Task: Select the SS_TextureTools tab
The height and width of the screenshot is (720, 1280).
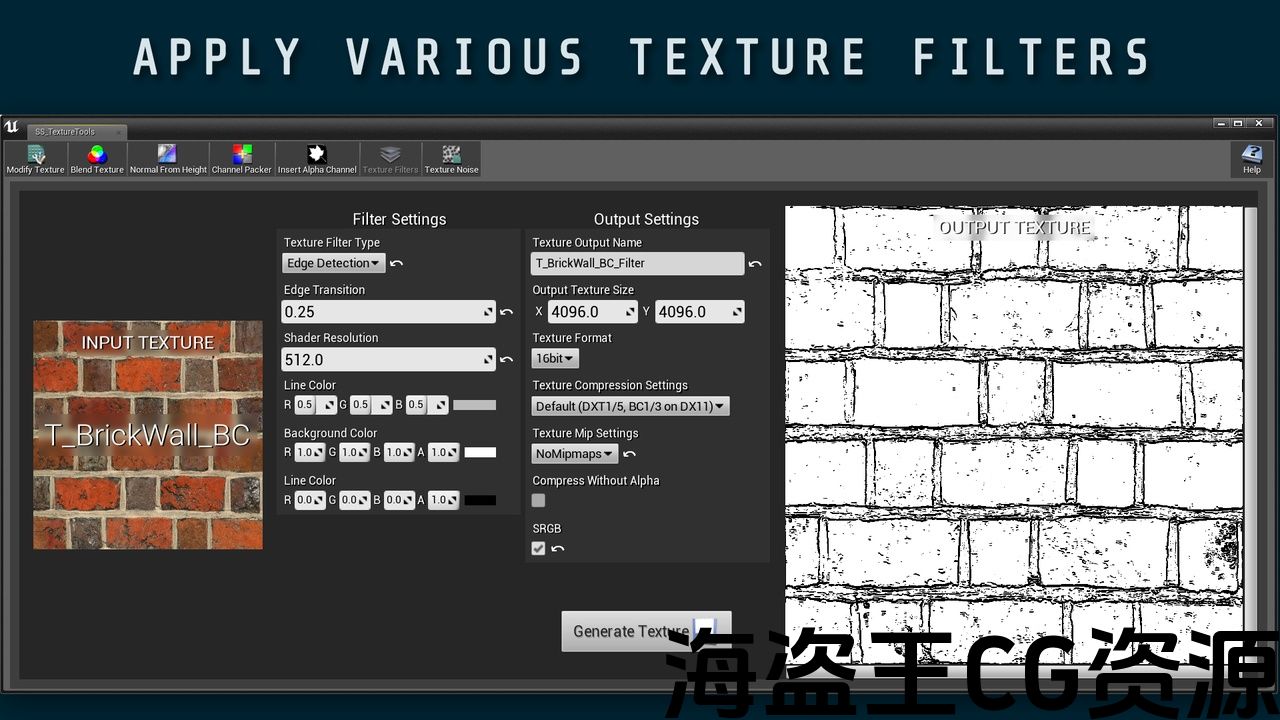Action: point(66,132)
